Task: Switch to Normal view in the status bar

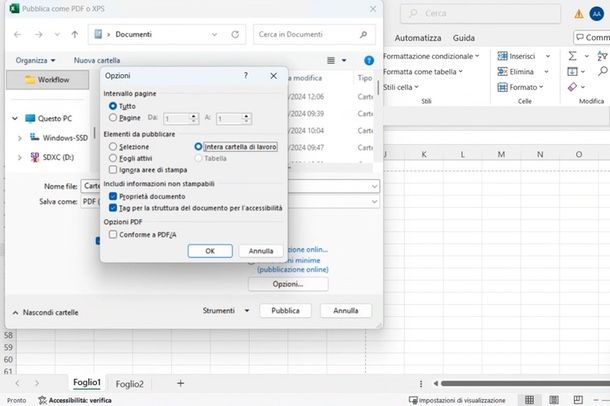Action: [x=529, y=400]
